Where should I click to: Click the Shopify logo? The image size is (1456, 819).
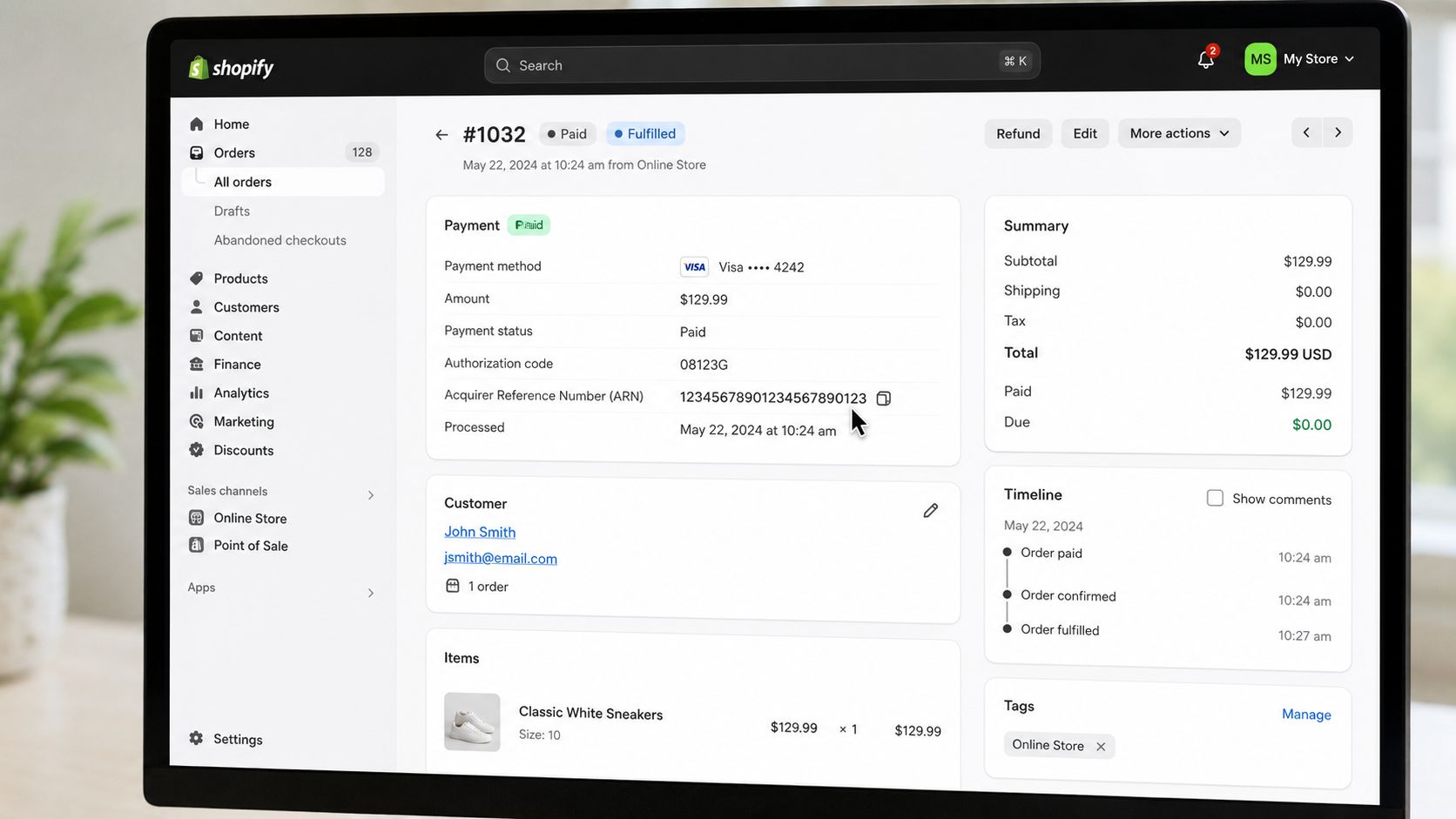coord(231,67)
